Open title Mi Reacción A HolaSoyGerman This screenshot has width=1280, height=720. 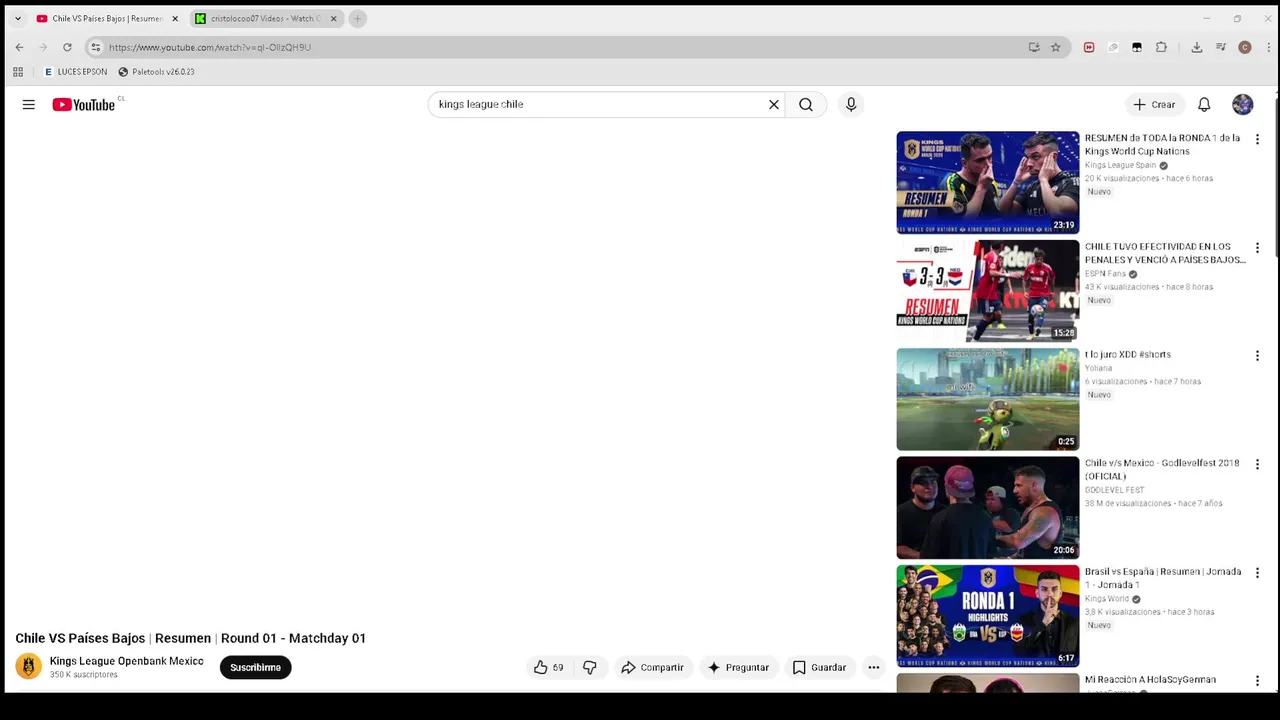[x=1150, y=680]
